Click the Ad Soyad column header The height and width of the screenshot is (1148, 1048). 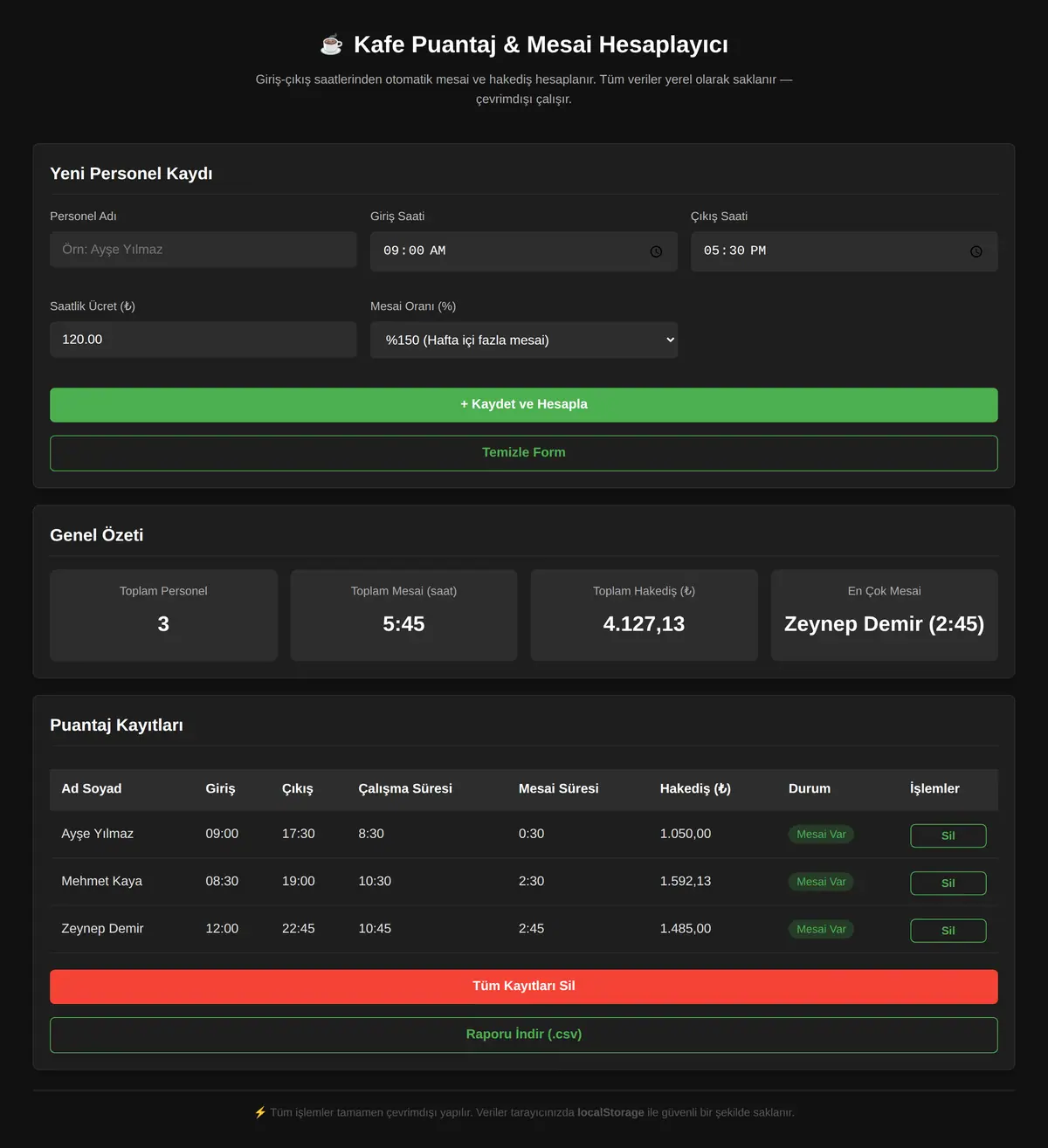(92, 788)
